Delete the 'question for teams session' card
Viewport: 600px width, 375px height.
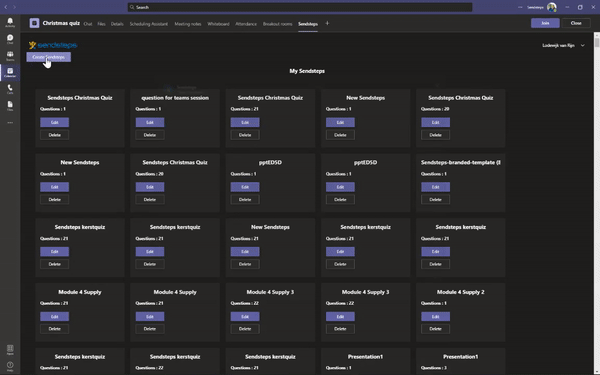click(x=150, y=135)
